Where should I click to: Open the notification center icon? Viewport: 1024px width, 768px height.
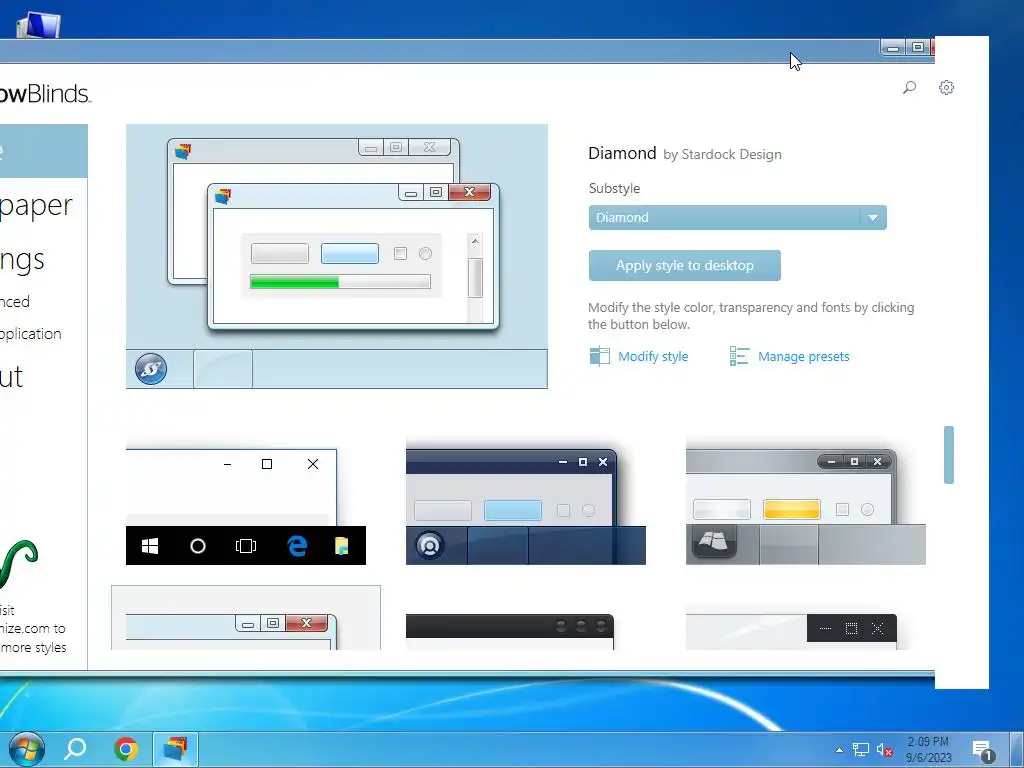[982, 750]
